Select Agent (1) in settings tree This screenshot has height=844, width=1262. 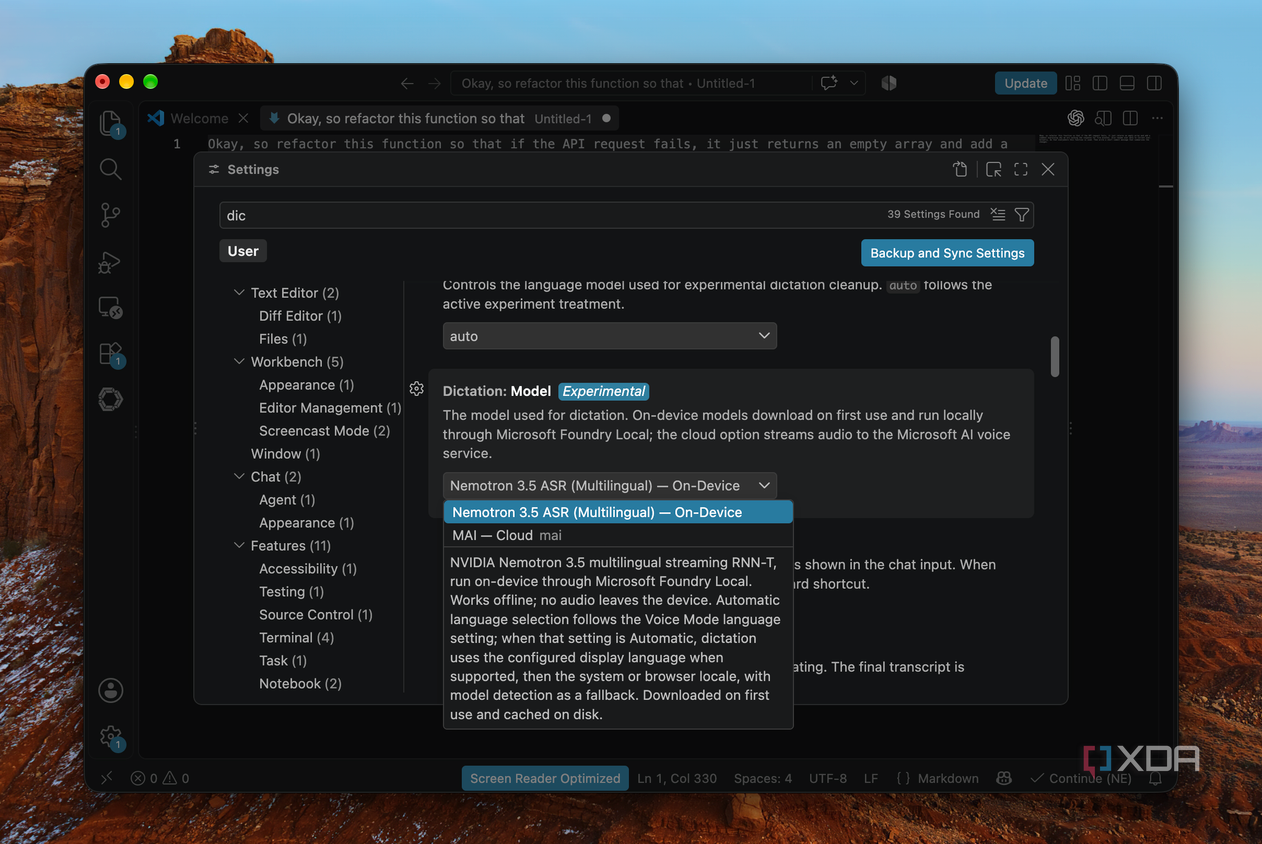click(287, 500)
